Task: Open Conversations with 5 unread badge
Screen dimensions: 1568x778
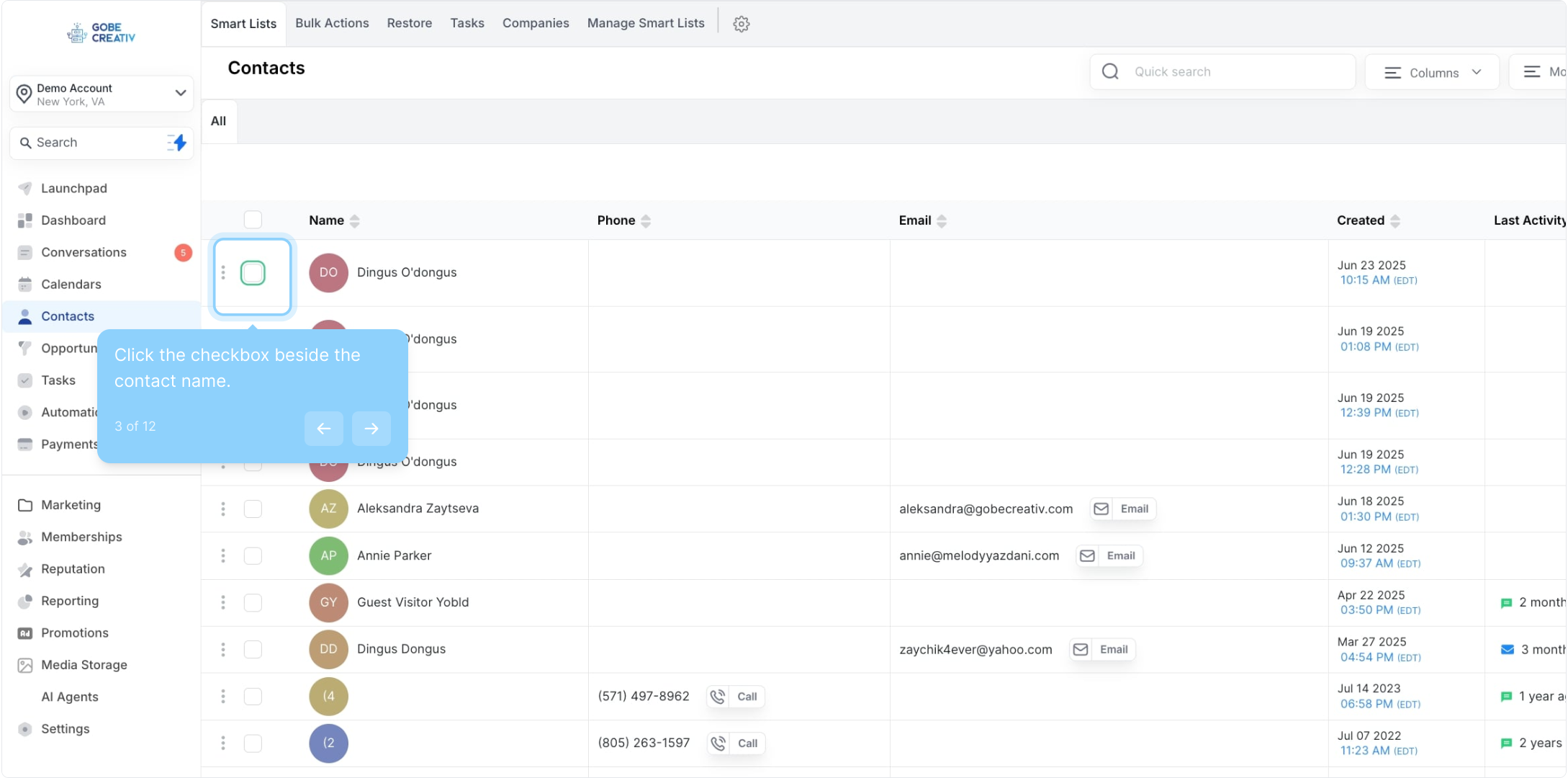Action: tap(84, 252)
